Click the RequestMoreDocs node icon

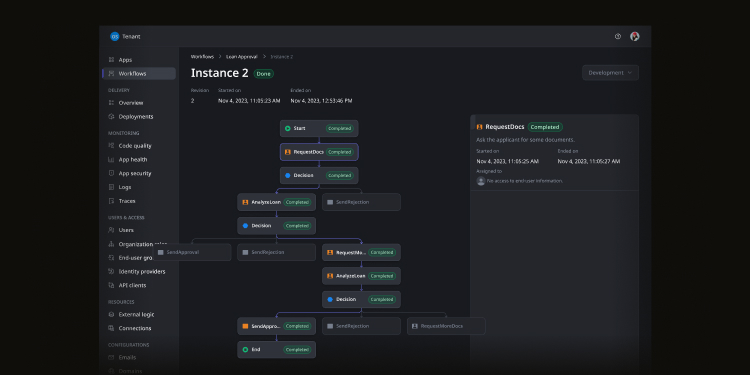tap(415, 326)
